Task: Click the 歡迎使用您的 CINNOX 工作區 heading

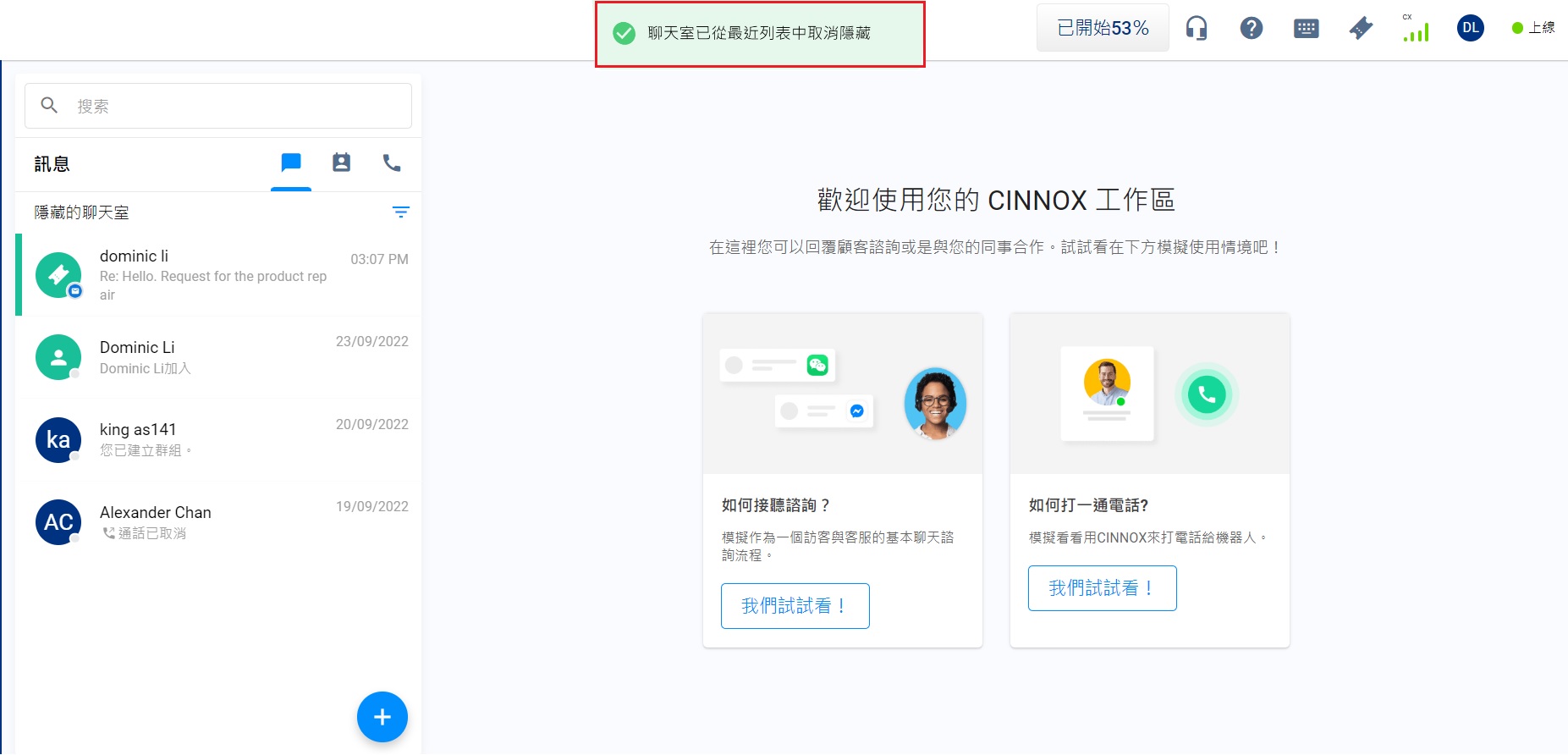Action: pos(996,200)
